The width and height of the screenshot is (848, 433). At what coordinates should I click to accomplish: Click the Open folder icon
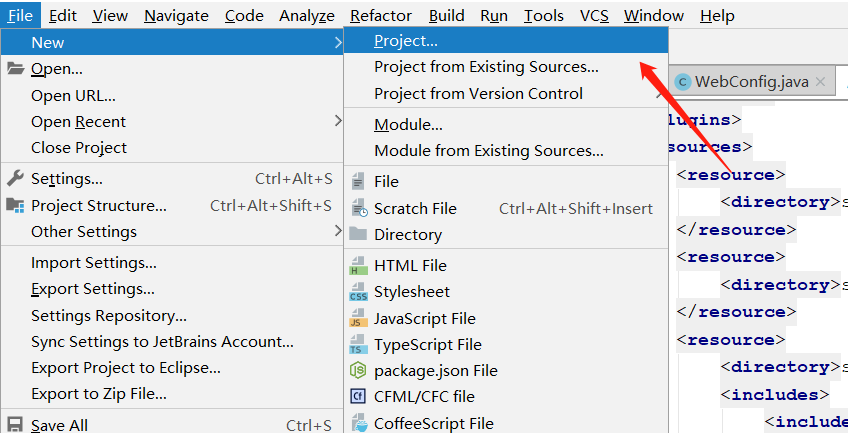click(16, 69)
